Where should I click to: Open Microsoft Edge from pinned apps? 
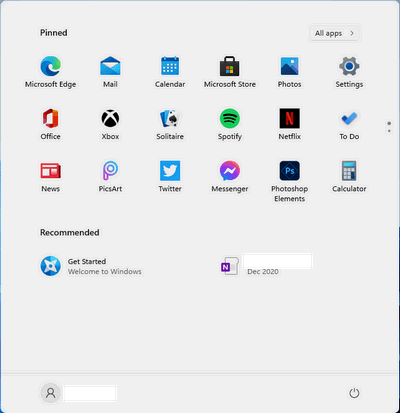point(50,72)
